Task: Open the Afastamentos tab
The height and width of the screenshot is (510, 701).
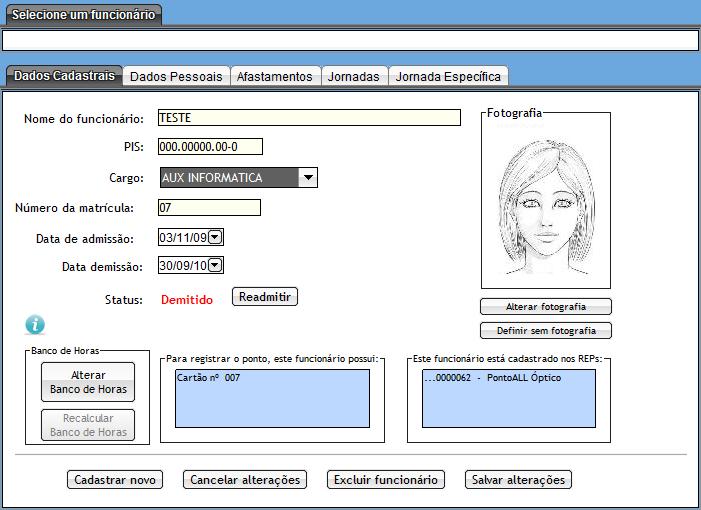Action: pos(275,76)
